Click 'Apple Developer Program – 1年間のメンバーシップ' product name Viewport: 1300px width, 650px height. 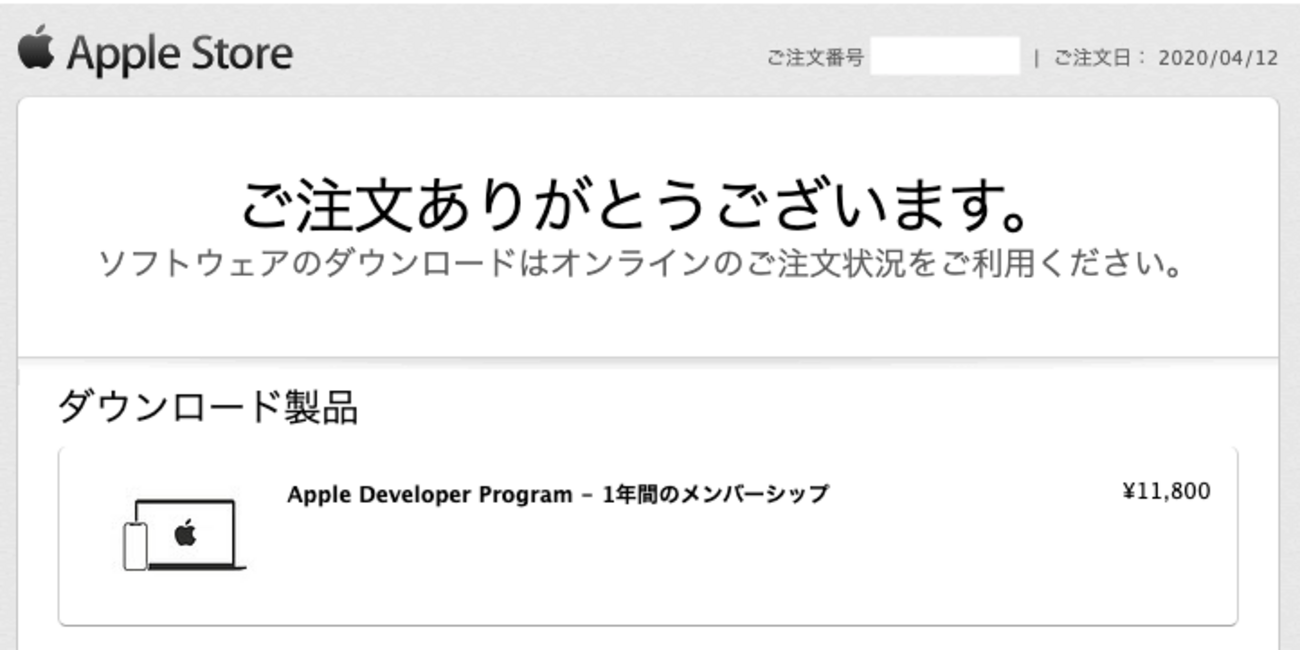[558, 494]
